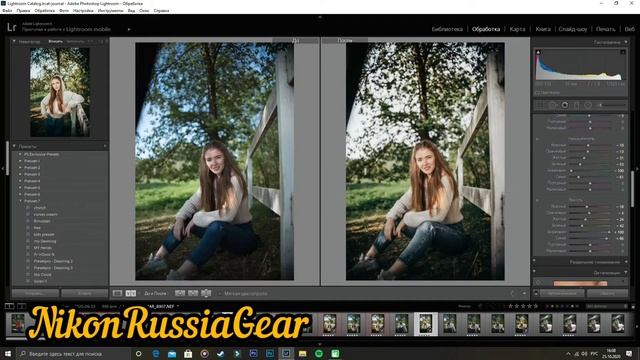Click the second window display icon above filmstrip

tap(22, 306)
